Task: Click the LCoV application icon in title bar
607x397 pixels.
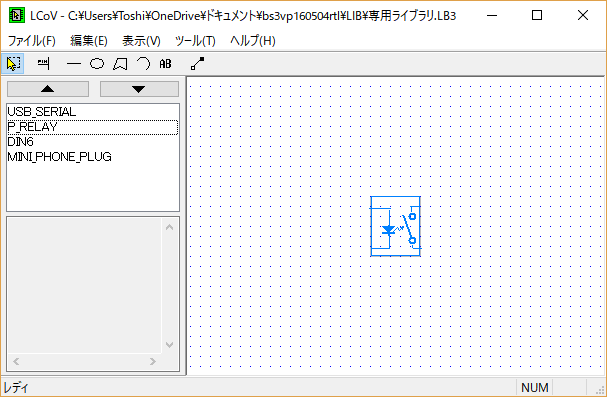Action: click(x=17, y=15)
